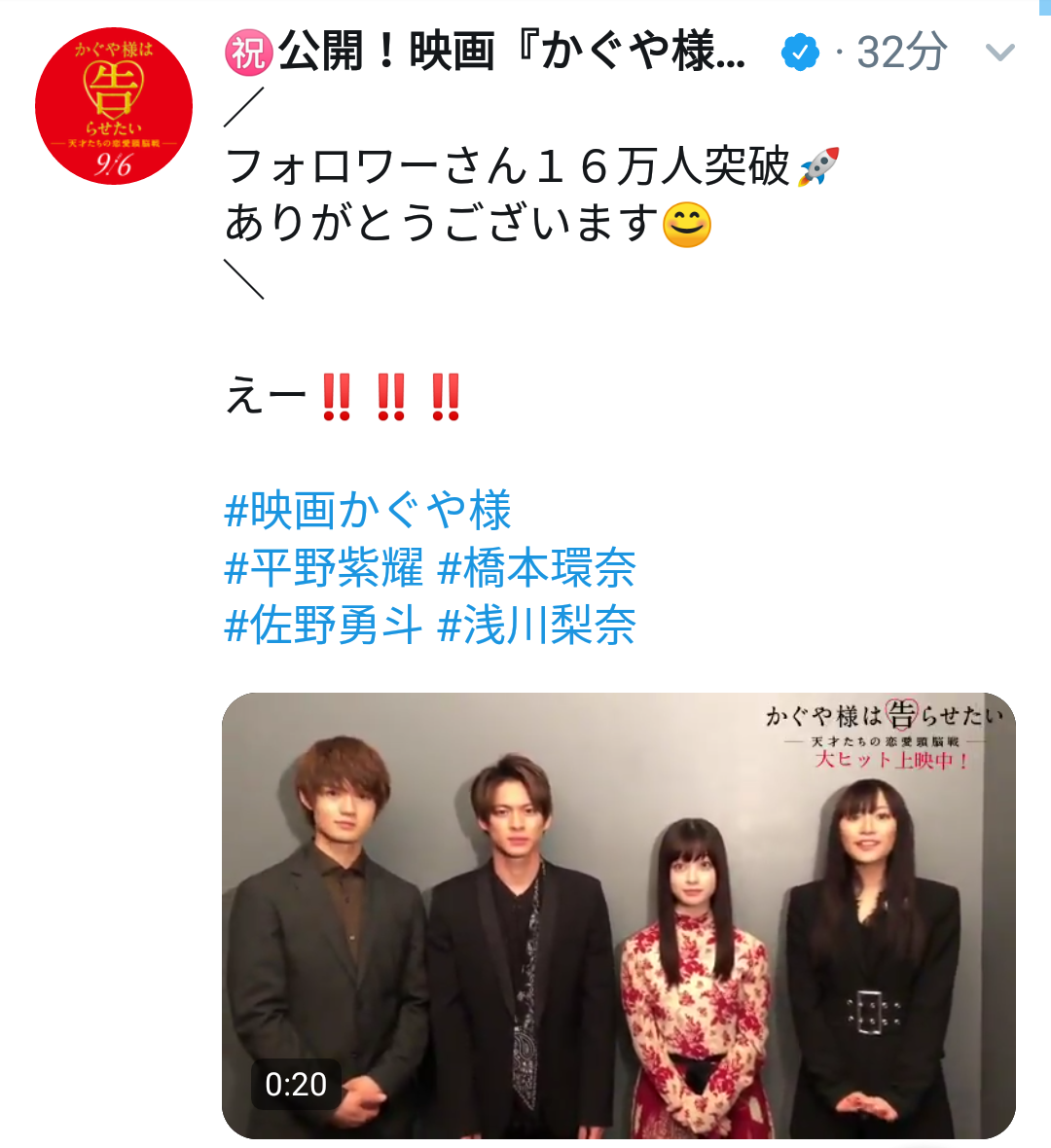Click the tweet text ありがとうございます
Image resolution: width=1051 pixels, height=1148 pixels.
[443, 224]
